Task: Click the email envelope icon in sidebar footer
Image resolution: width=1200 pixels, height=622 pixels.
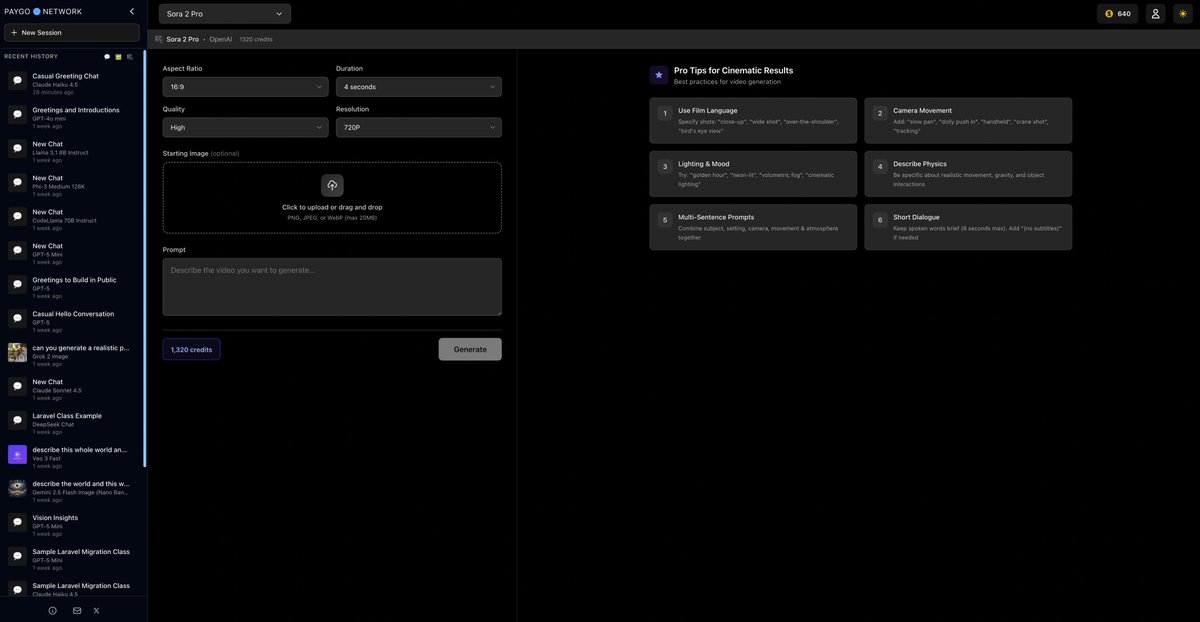Action: 77,610
